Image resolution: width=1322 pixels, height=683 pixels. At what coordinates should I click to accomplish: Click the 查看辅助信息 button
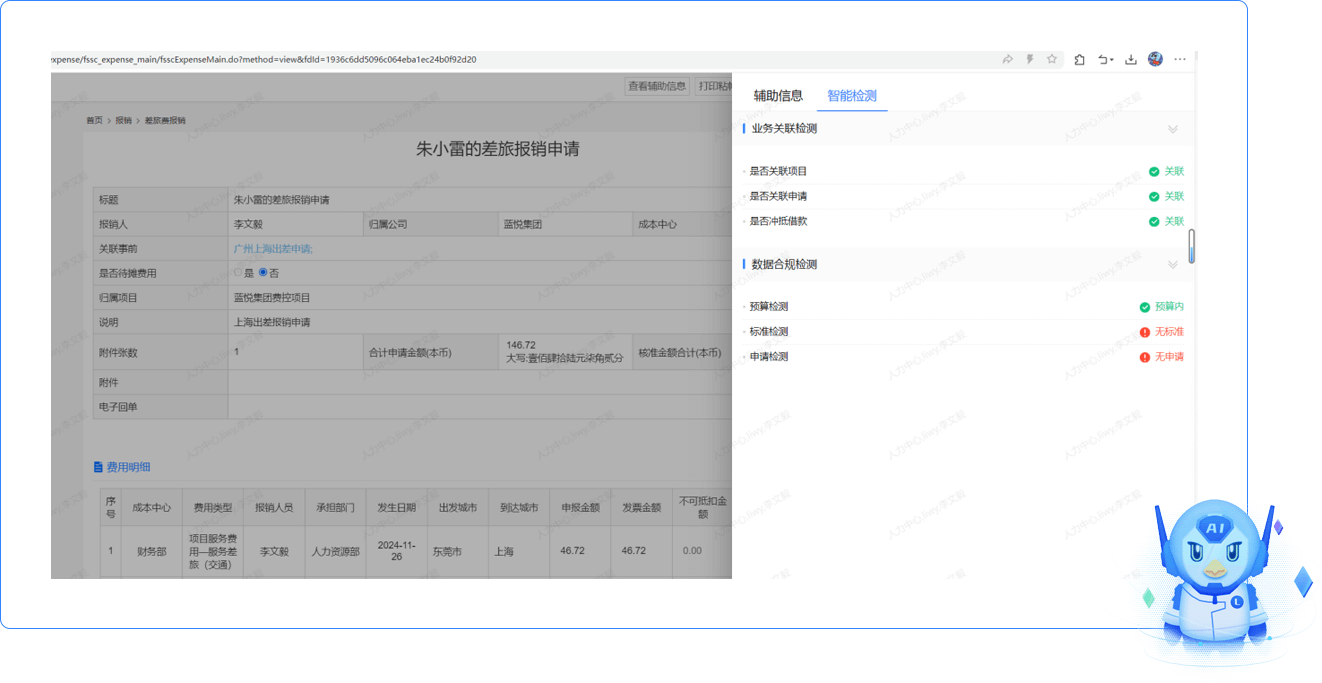657,86
